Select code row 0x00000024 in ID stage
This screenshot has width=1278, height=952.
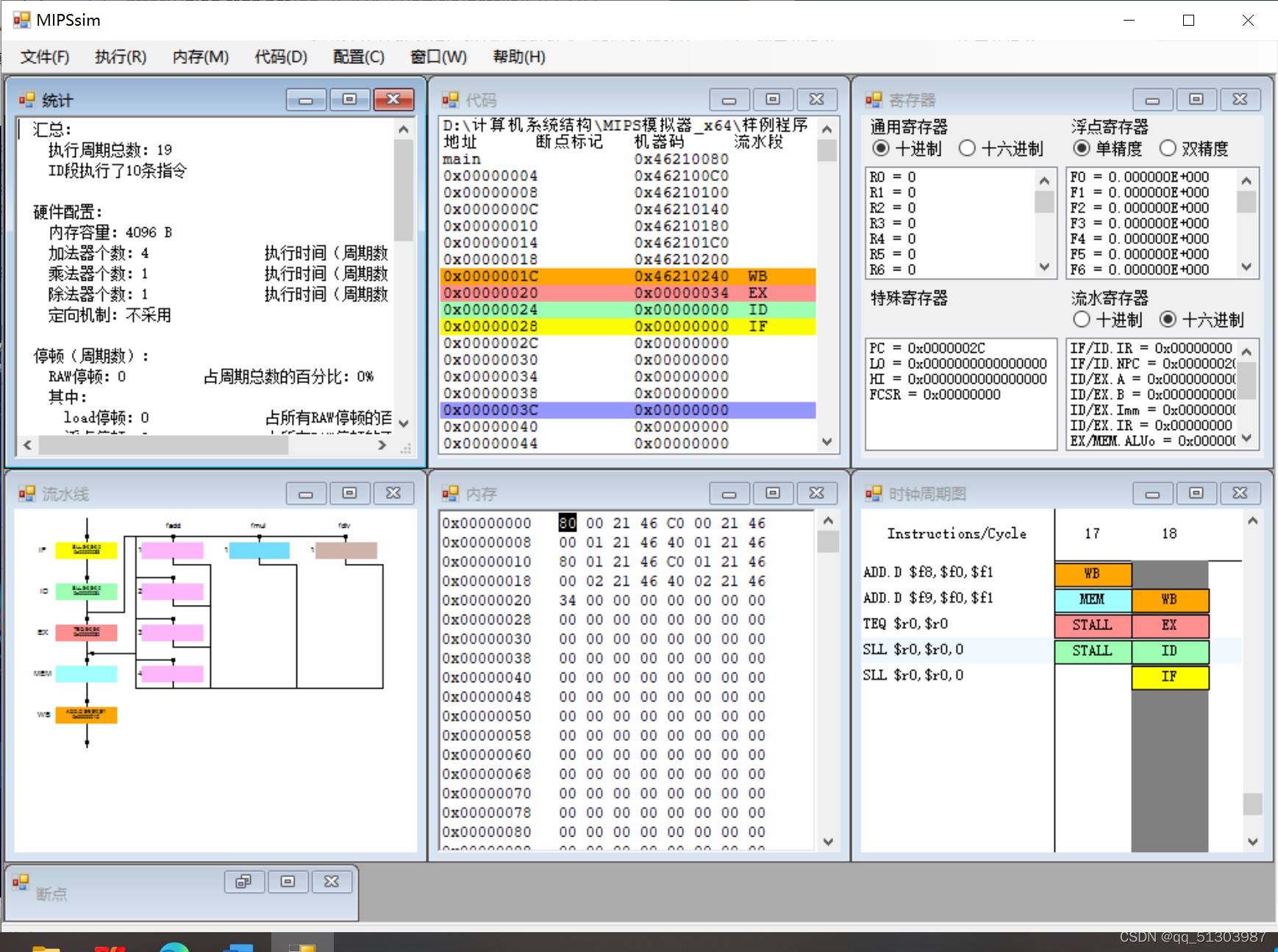[x=628, y=310]
